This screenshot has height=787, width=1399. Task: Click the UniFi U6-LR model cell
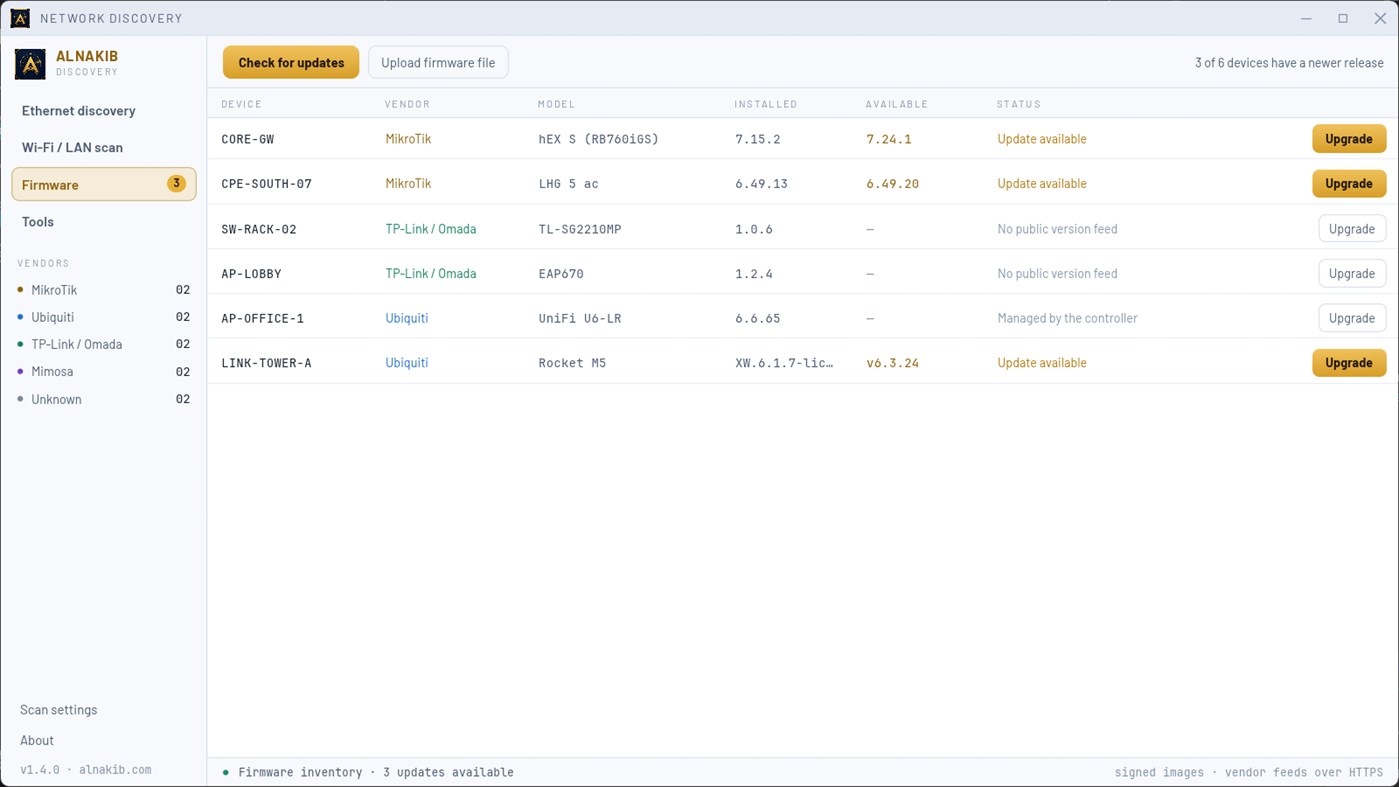coord(580,319)
